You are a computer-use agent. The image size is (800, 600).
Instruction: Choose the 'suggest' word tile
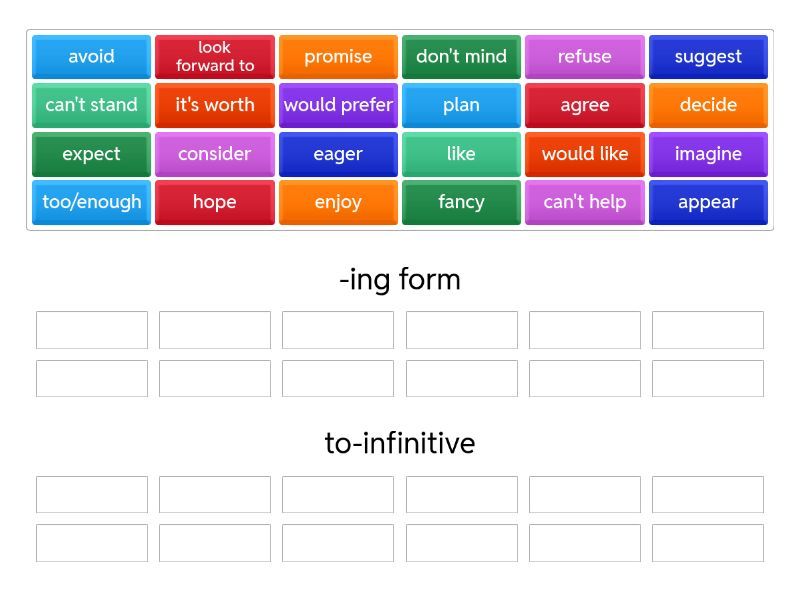pos(708,57)
